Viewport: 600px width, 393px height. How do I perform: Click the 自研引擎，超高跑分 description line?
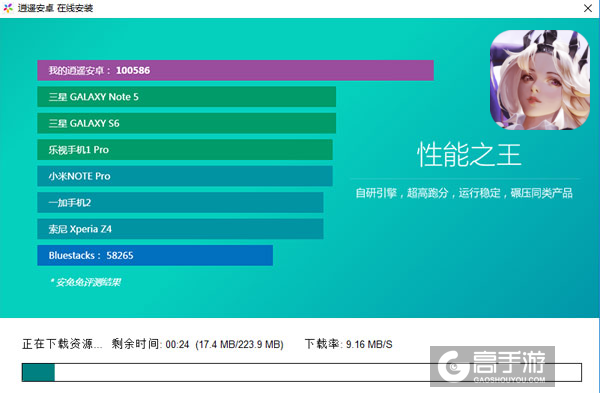(x=464, y=193)
